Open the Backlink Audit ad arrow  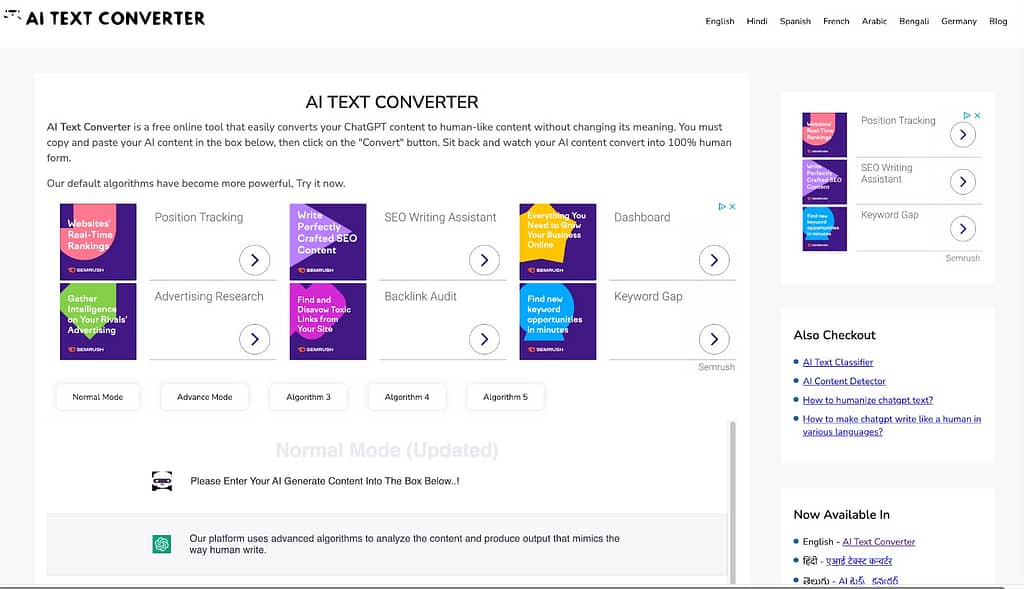point(485,340)
